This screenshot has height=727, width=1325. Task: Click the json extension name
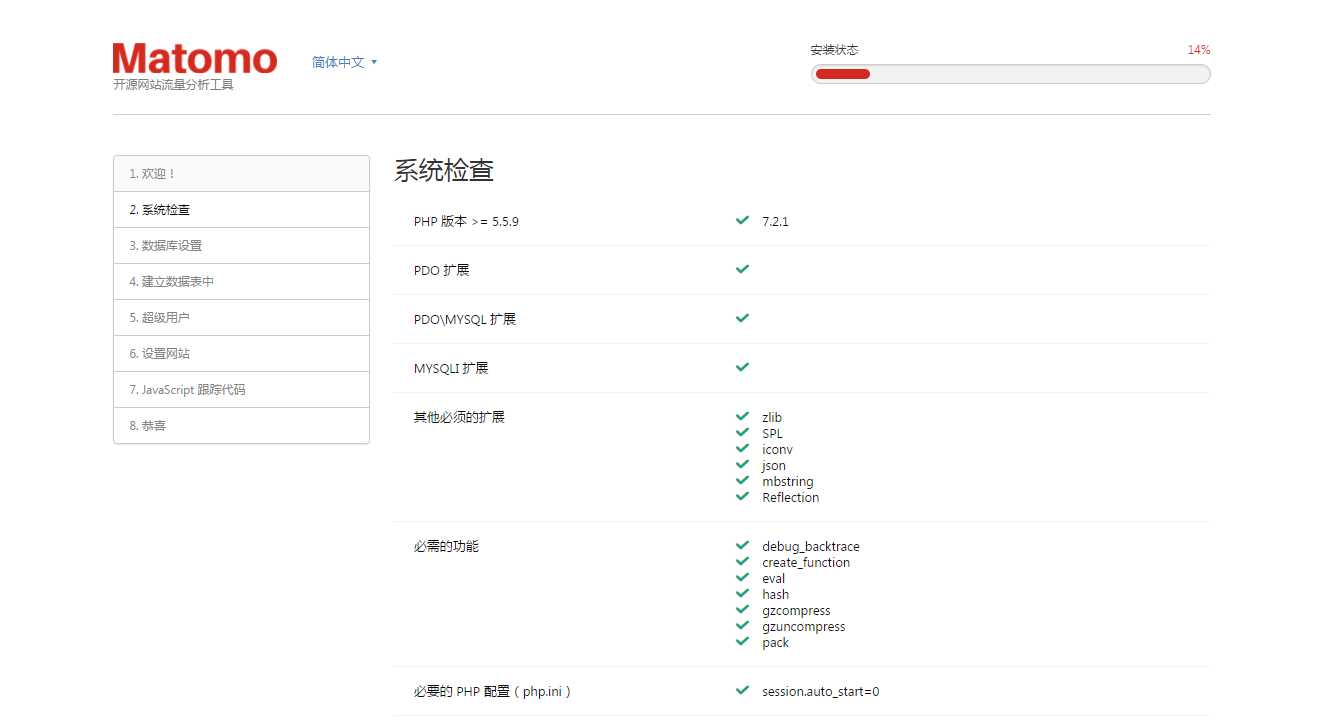[774, 466]
